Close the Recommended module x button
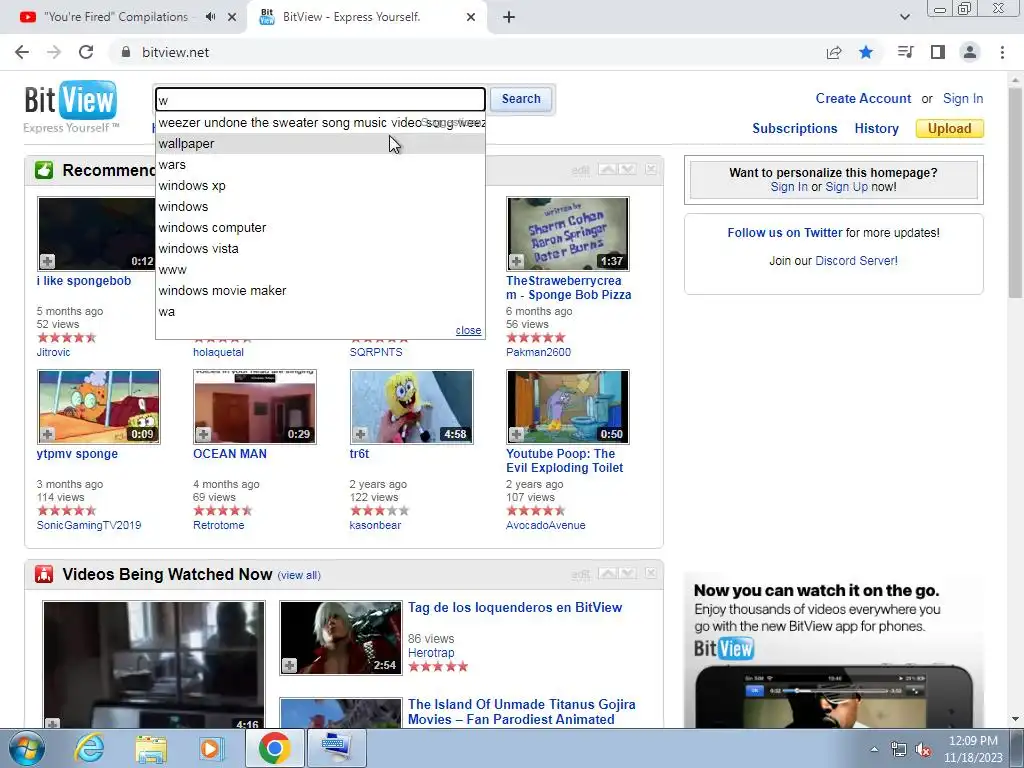The height and width of the screenshot is (768, 1024). pyautogui.click(x=651, y=169)
